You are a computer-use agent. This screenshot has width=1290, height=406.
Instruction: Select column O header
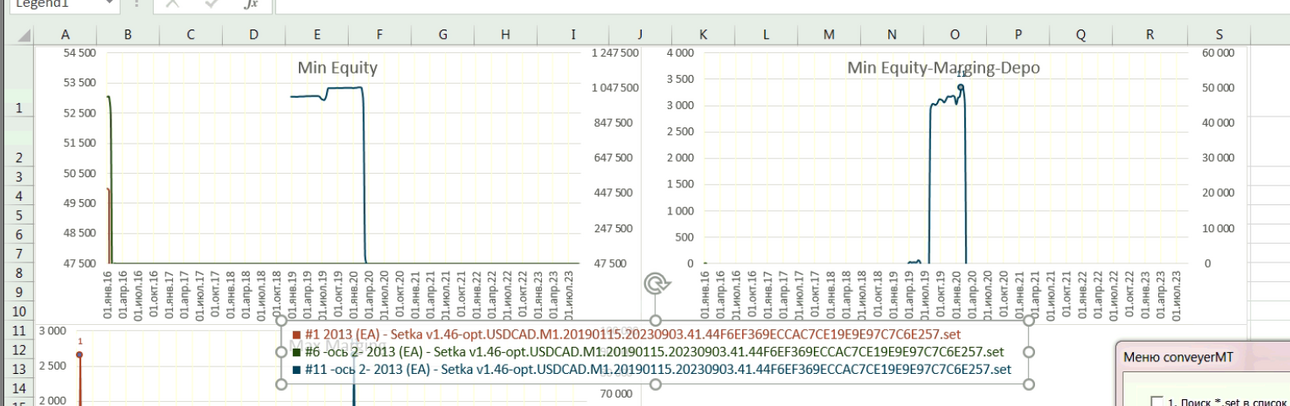(955, 35)
